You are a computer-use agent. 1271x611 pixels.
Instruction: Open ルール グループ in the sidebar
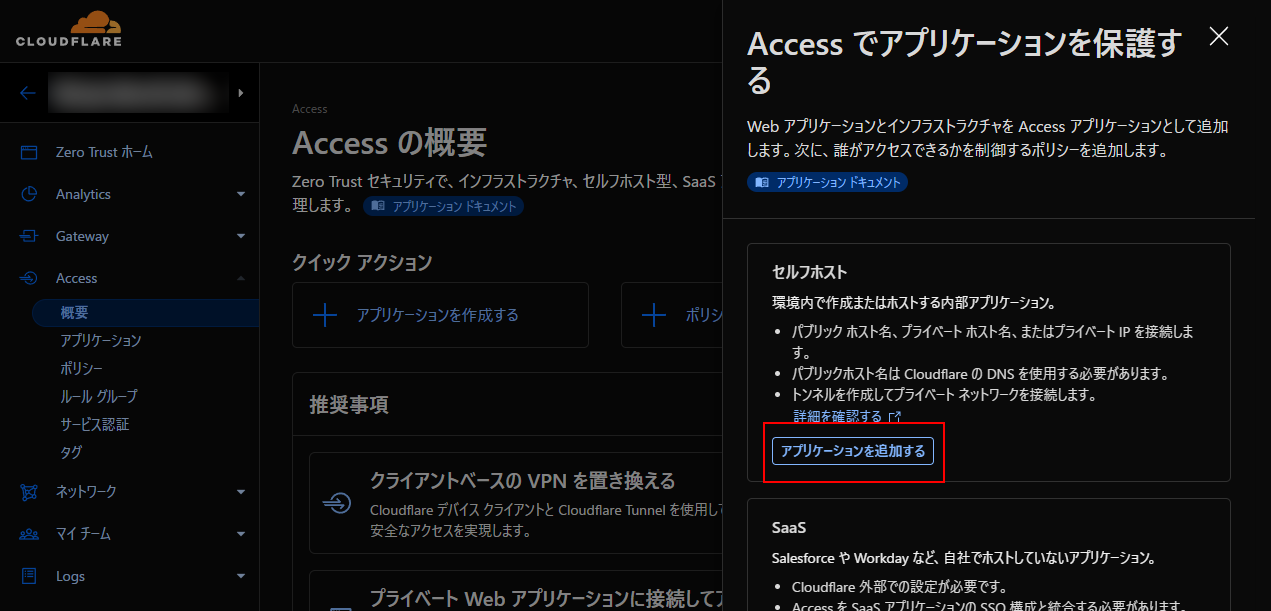click(x=98, y=396)
